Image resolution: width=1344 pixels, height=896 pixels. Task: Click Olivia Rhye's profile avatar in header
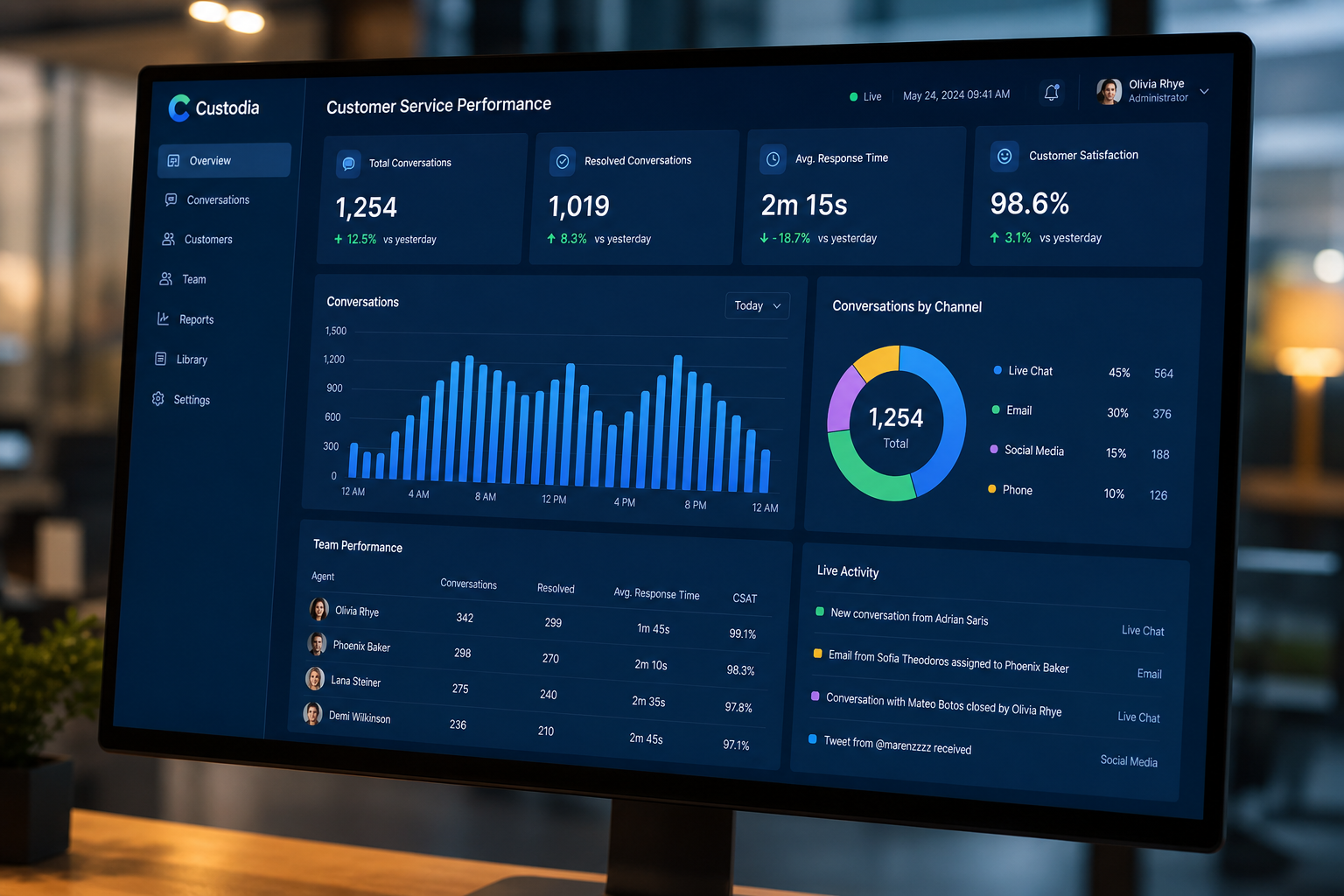[1109, 91]
